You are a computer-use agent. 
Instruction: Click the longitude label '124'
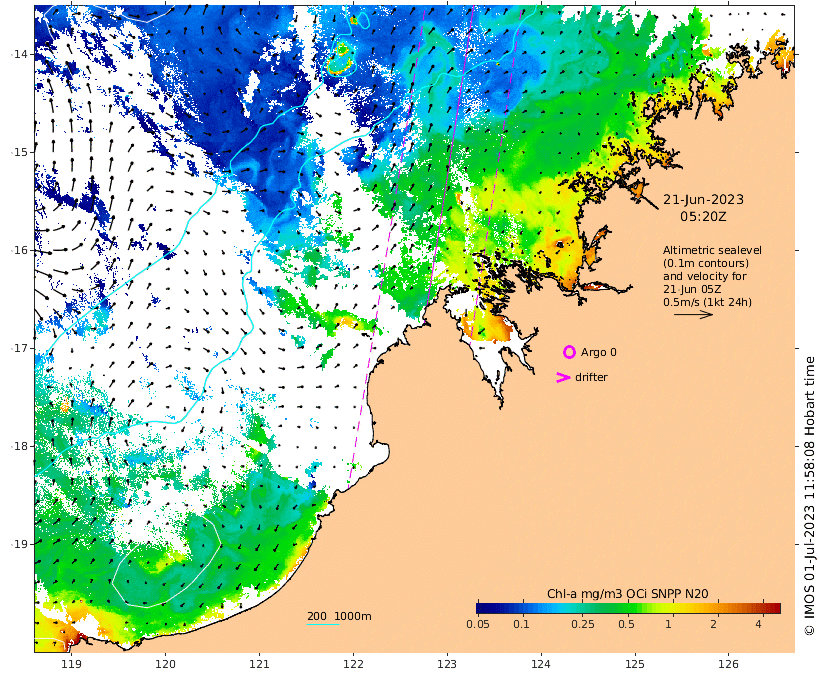point(541,664)
